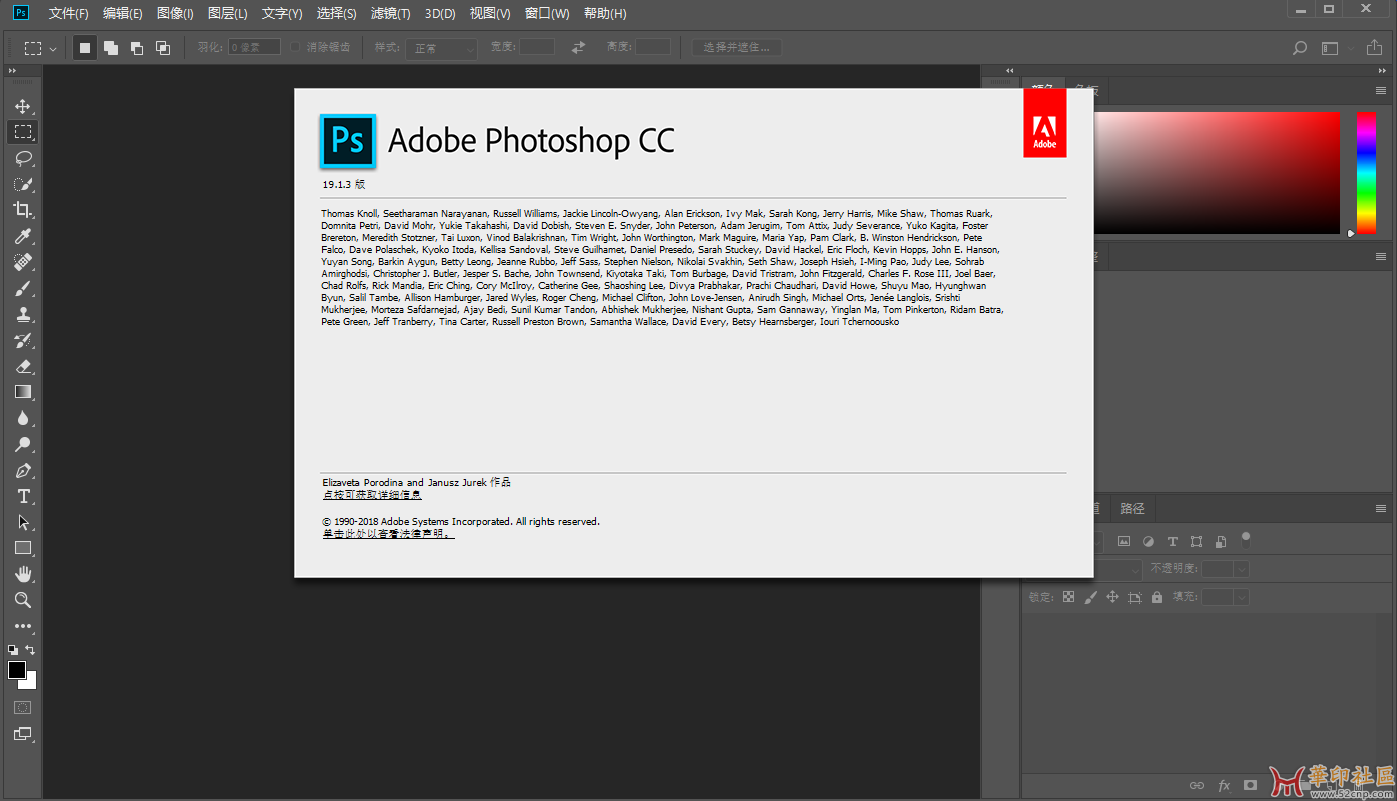Toggle type layer filter
This screenshot has height=801, width=1397.
point(1172,541)
